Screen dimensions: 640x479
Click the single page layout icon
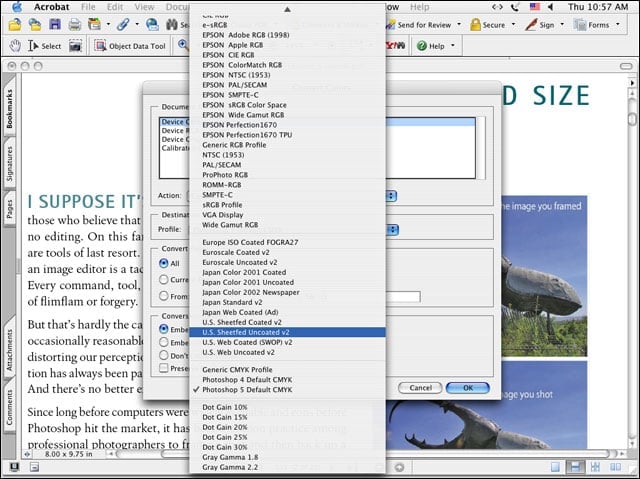[555, 467]
